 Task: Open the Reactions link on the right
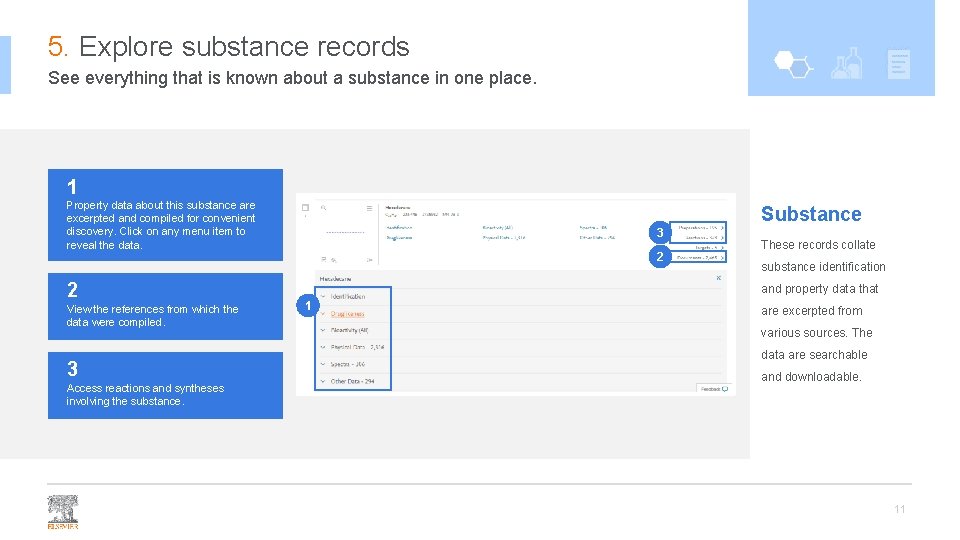pyautogui.click(x=705, y=238)
